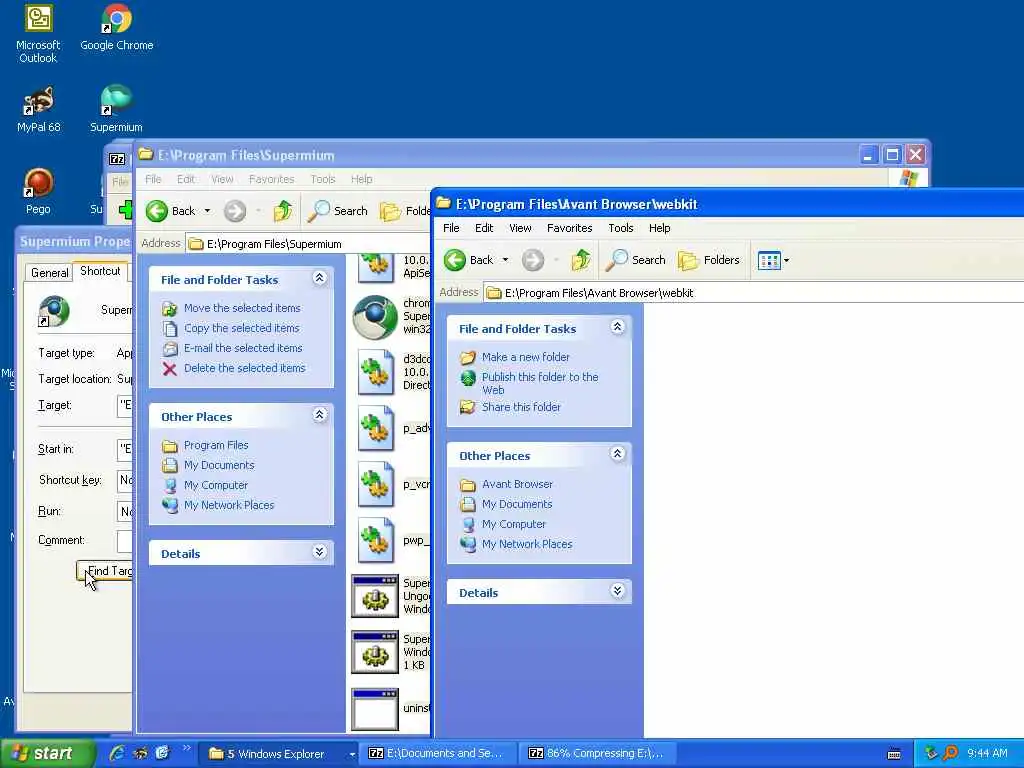Click Search in Supermium window toolbar
Image resolution: width=1024 pixels, height=768 pixels.
pyautogui.click(x=338, y=211)
